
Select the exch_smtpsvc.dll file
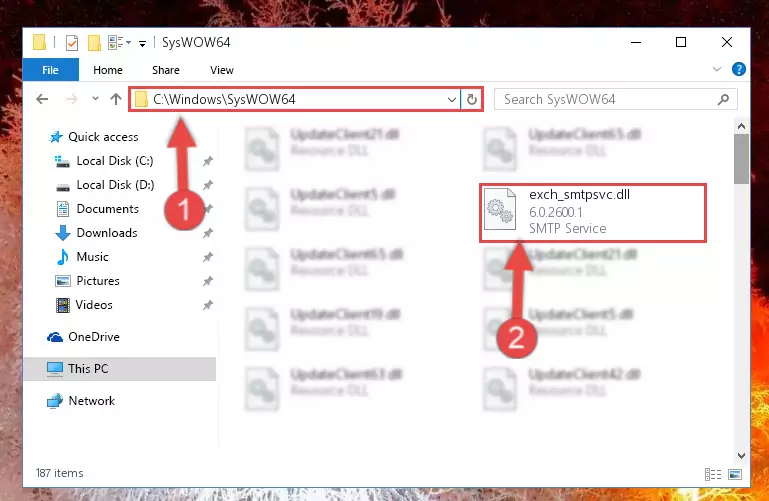click(593, 213)
